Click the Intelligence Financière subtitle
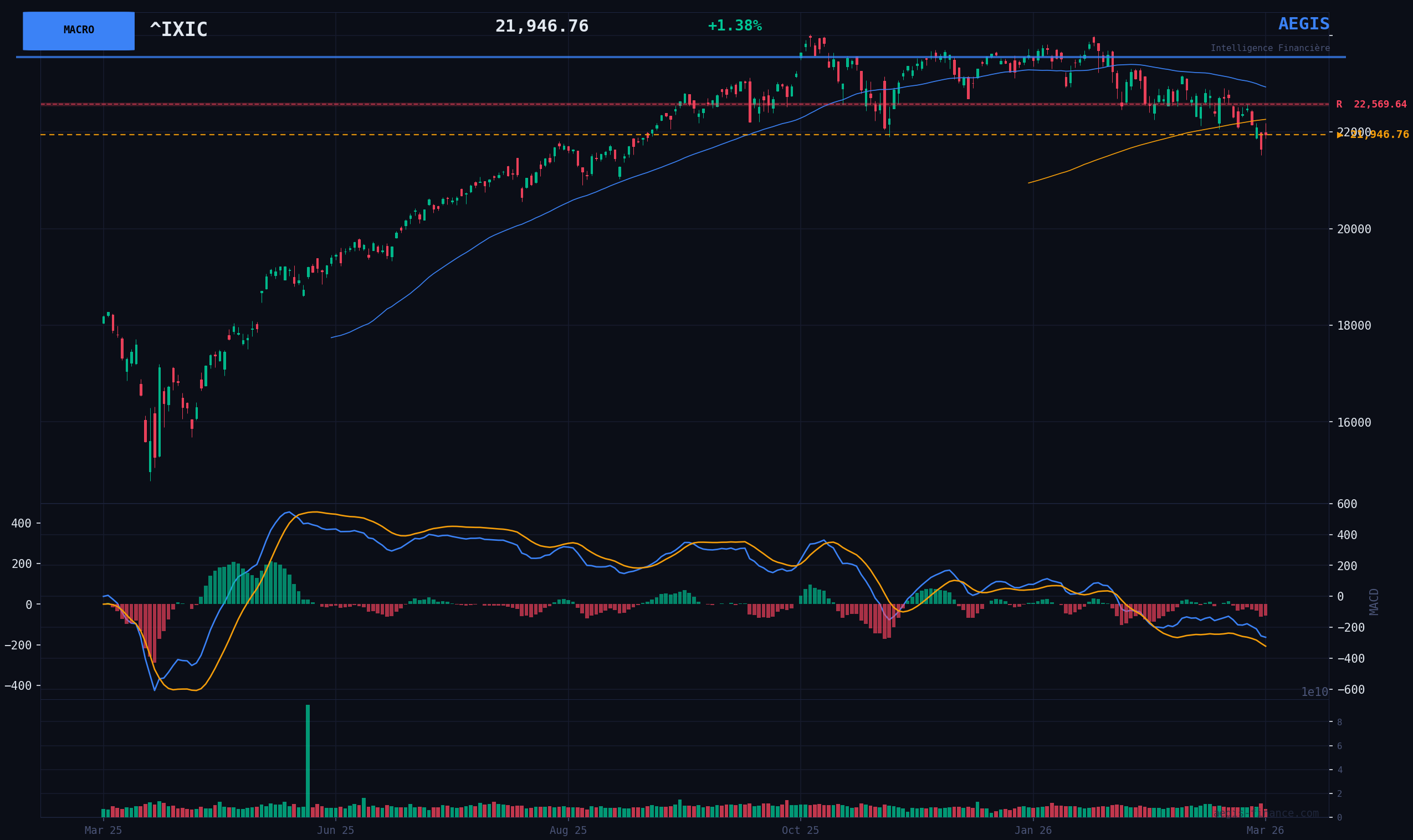Viewport: 1413px width, 840px height. 1270,49
